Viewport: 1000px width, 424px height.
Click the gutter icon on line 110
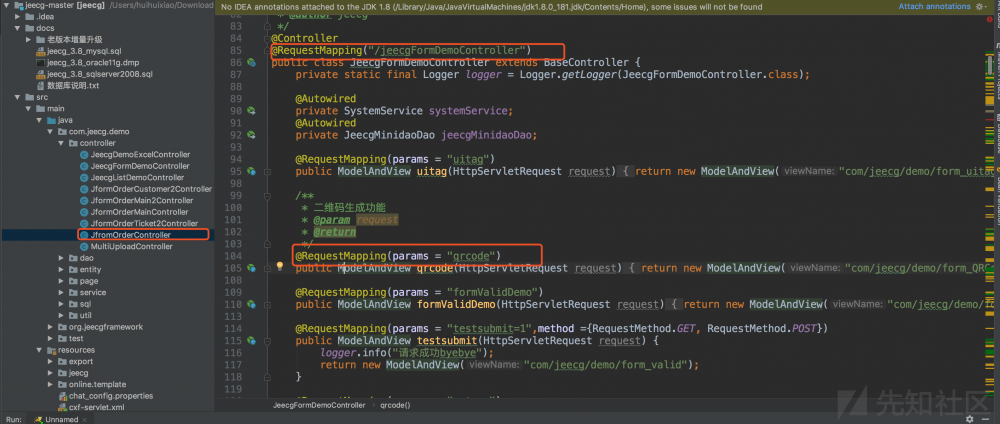point(251,304)
